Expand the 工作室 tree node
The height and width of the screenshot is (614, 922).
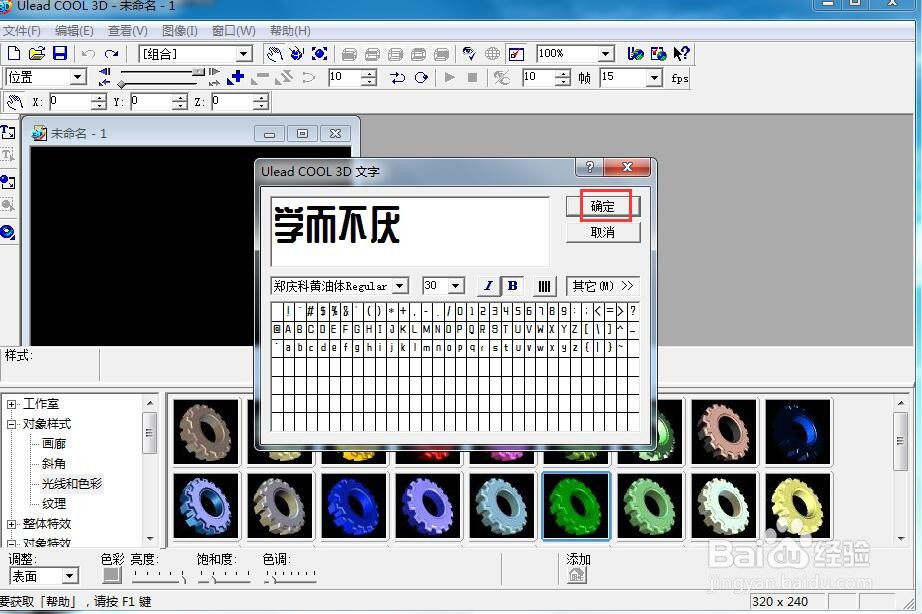click(x=11, y=404)
